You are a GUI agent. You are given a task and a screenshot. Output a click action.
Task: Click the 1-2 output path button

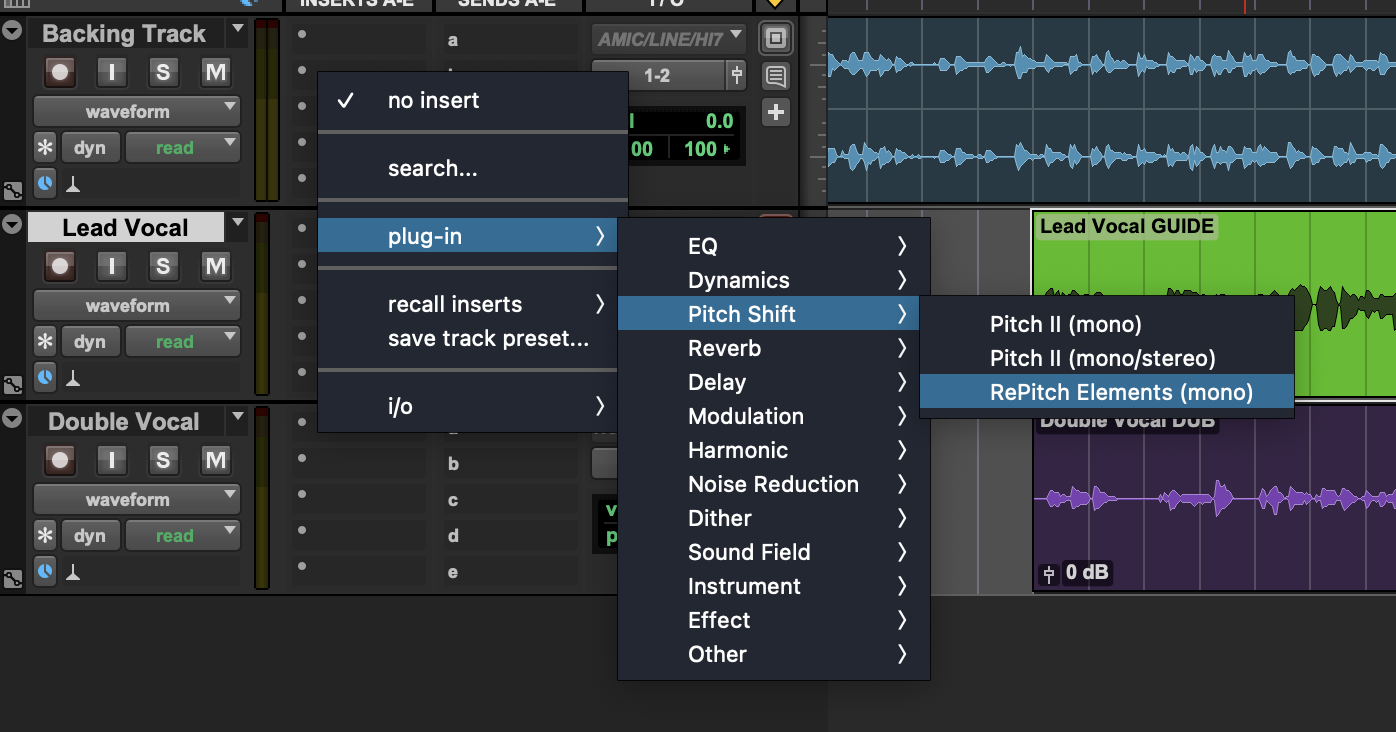tap(657, 75)
